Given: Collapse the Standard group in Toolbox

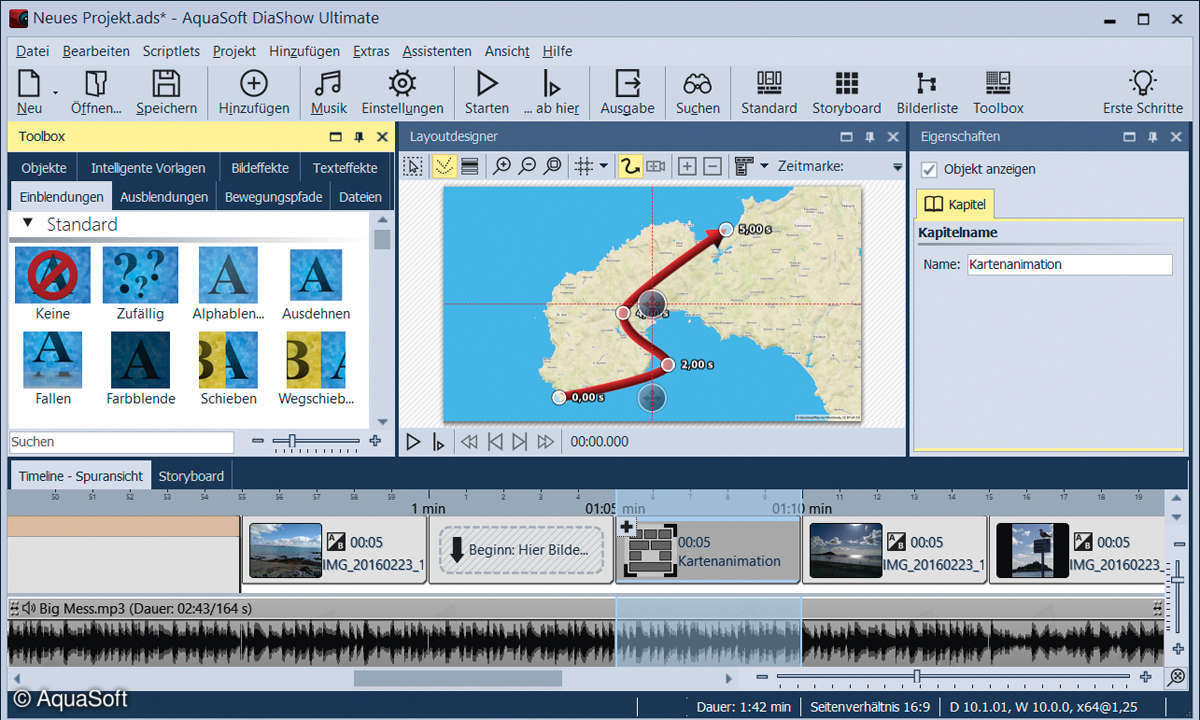Looking at the screenshot, I should tap(28, 223).
